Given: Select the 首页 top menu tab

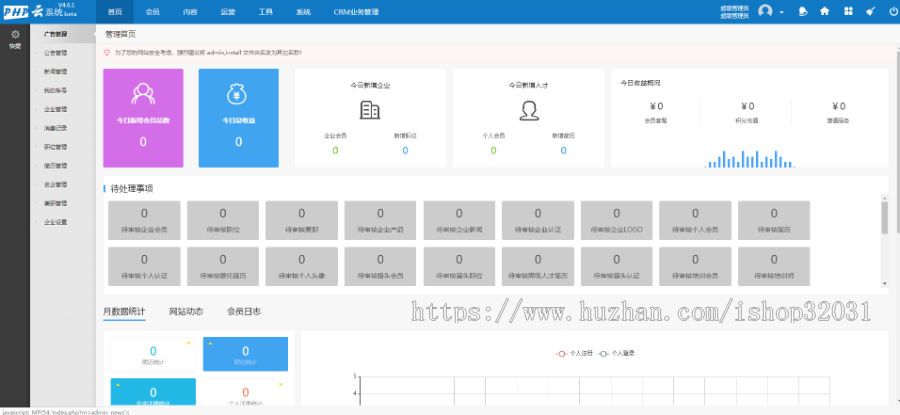Looking at the screenshot, I should coord(115,11).
